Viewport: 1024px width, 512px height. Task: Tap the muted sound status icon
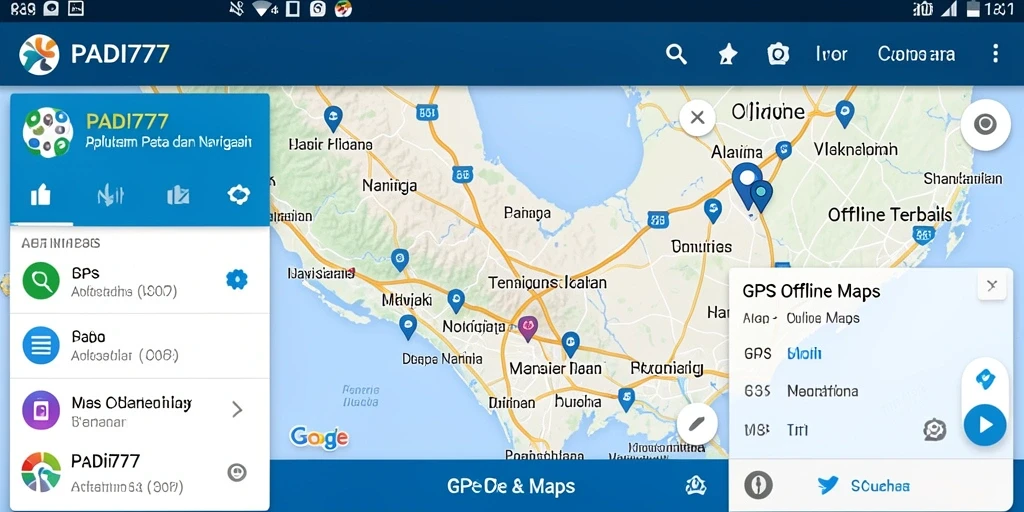tap(236, 8)
